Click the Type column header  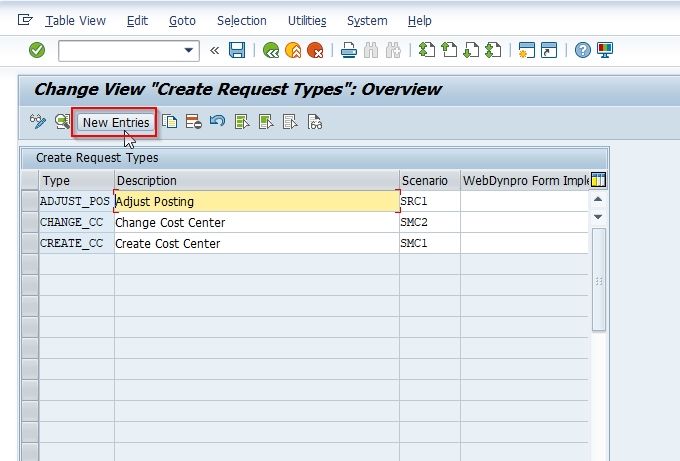tap(76, 180)
